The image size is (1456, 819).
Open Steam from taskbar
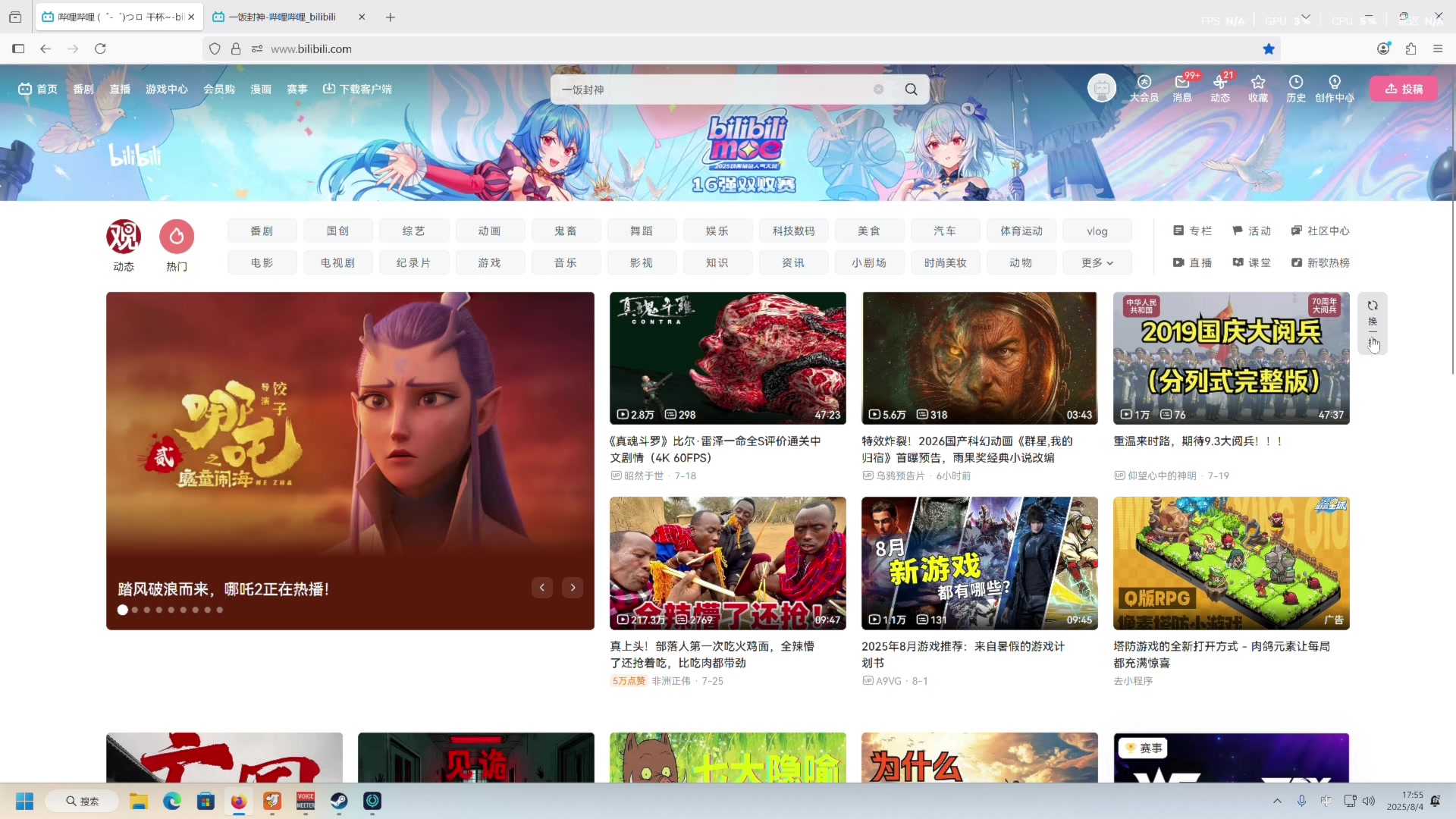coord(339,801)
